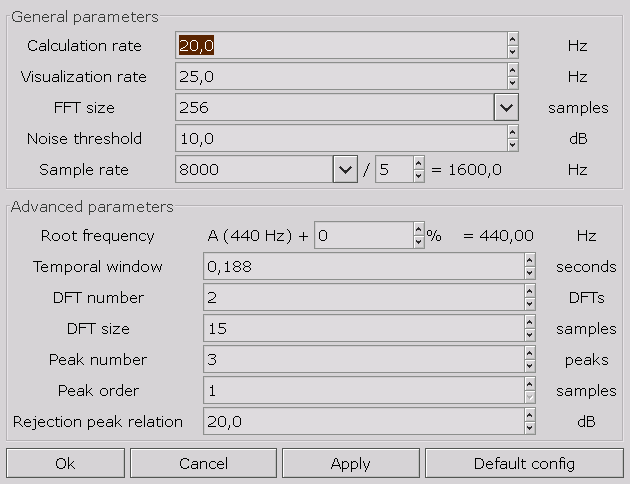Viewport: 630px width, 484px height.
Task: Decrease Temporal window value
Action: click(530, 272)
